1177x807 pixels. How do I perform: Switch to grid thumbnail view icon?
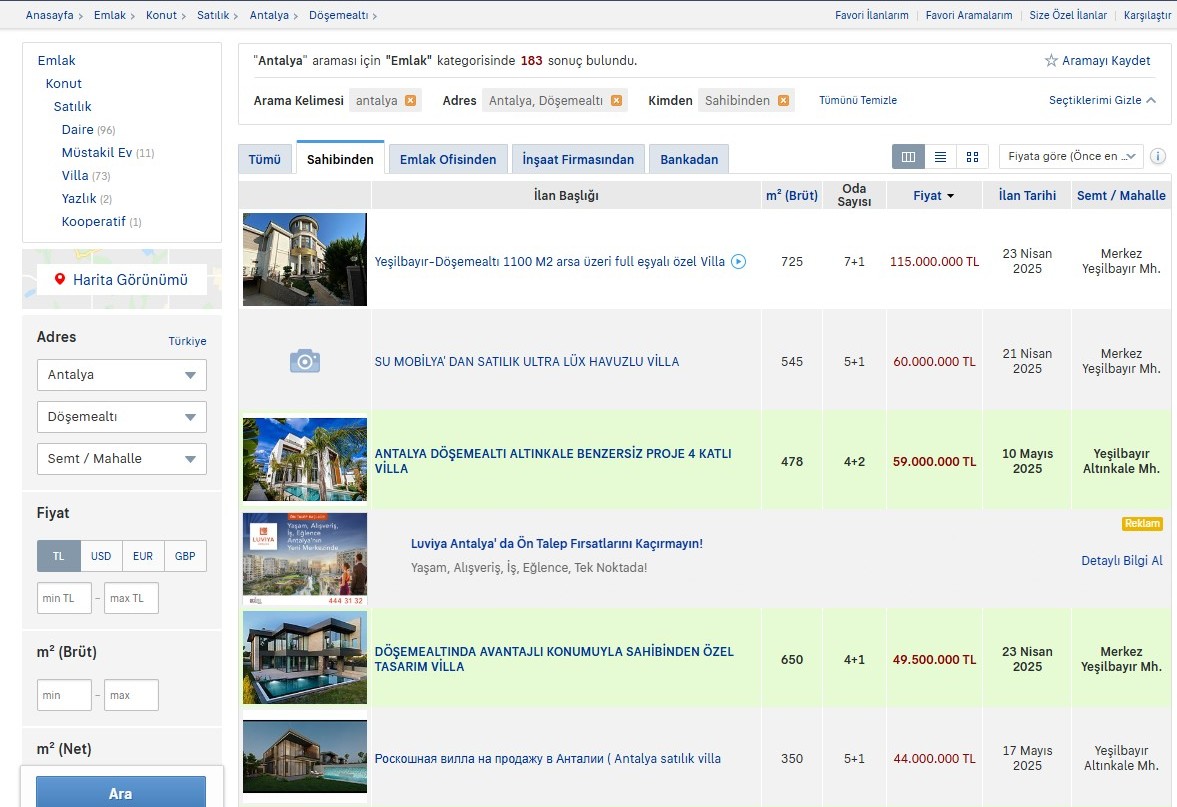tap(973, 157)
